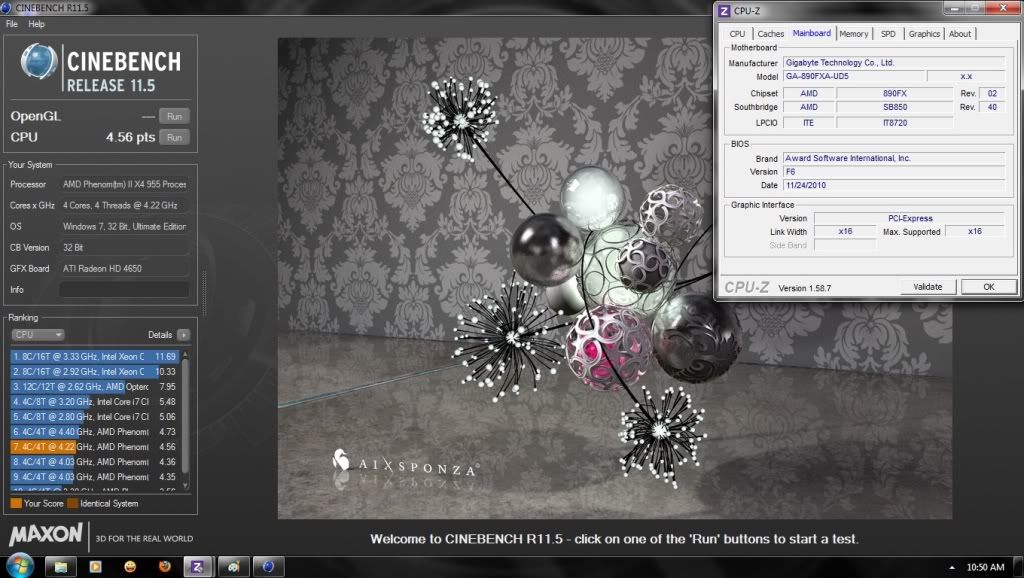This screenshot has width=1024, height=578.
Task: Click the Model field GA-890FXA-UD5
Action: pos(854,76)
